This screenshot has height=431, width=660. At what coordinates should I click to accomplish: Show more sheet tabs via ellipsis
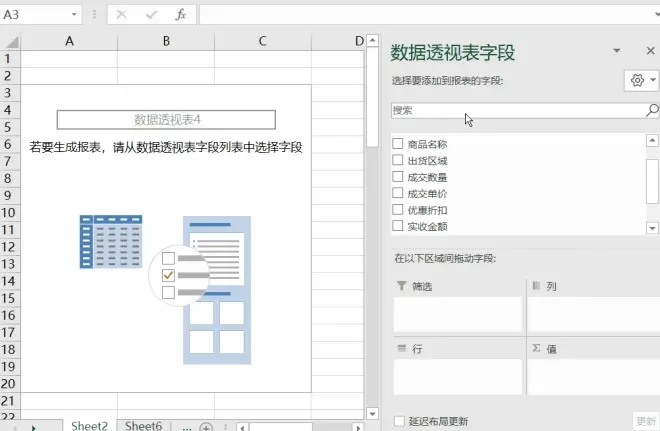(187, 427)
